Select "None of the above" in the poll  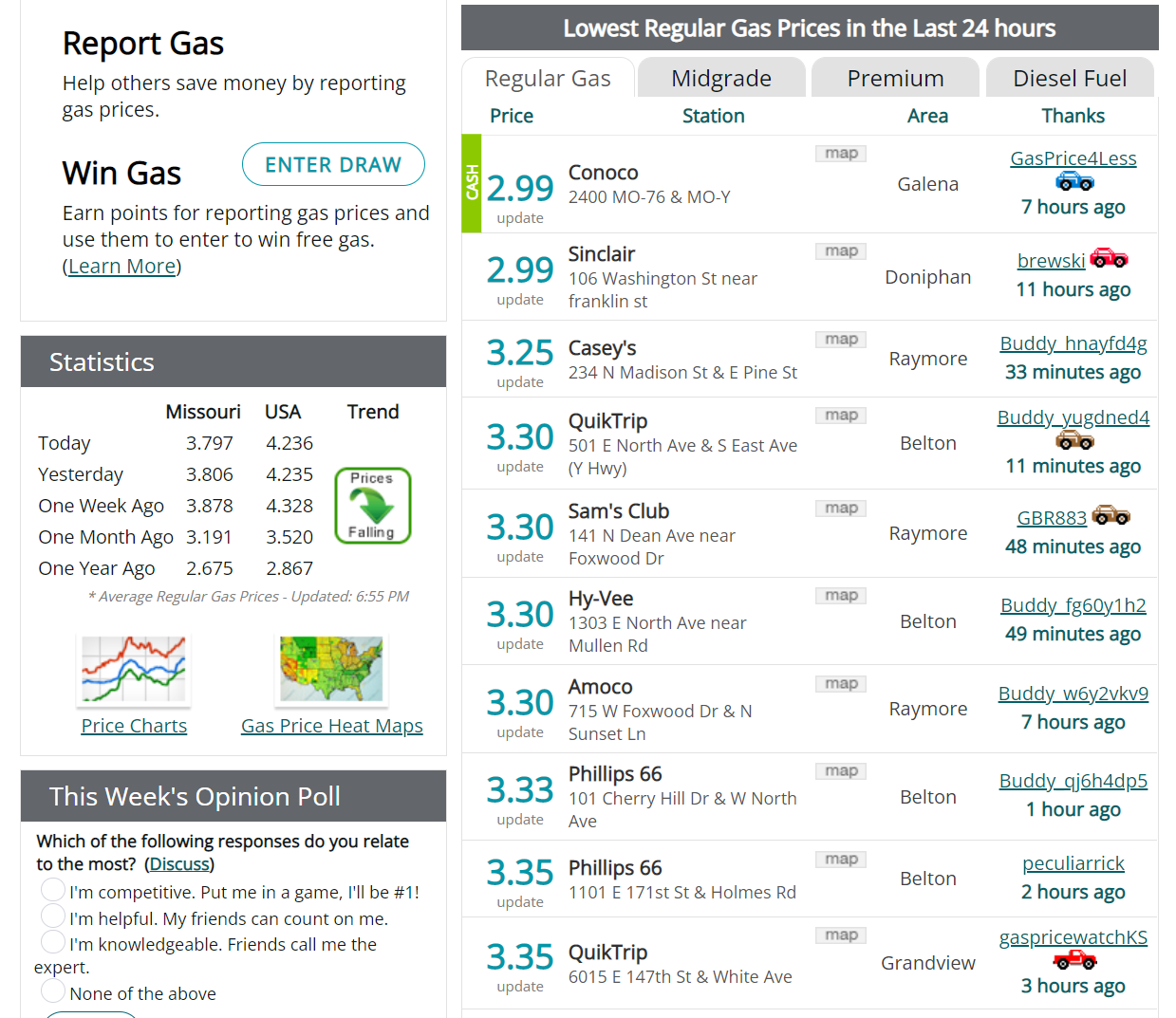click(x=54, y=990)
